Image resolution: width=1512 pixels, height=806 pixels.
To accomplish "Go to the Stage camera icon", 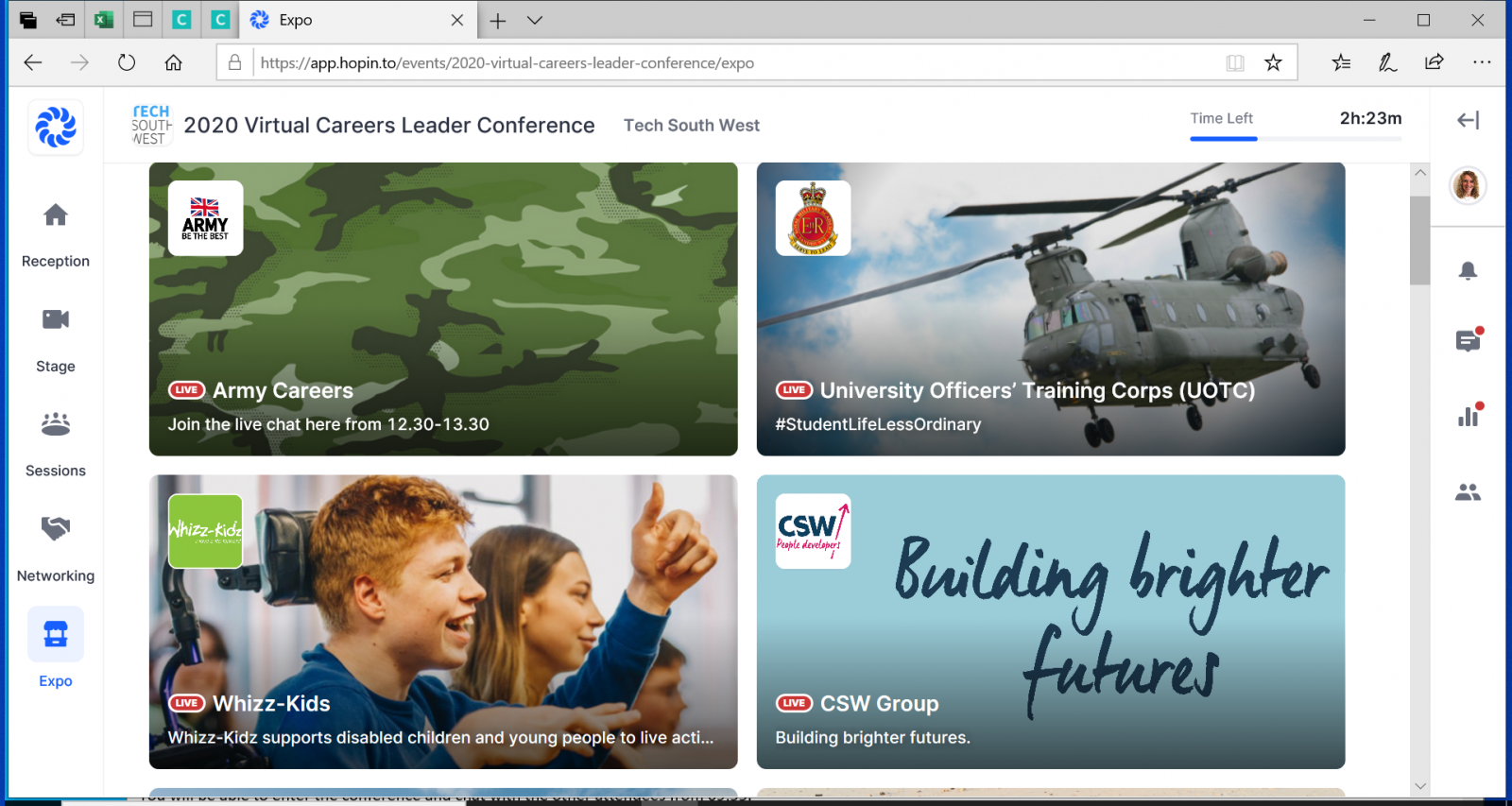I will tap(56, 319).
